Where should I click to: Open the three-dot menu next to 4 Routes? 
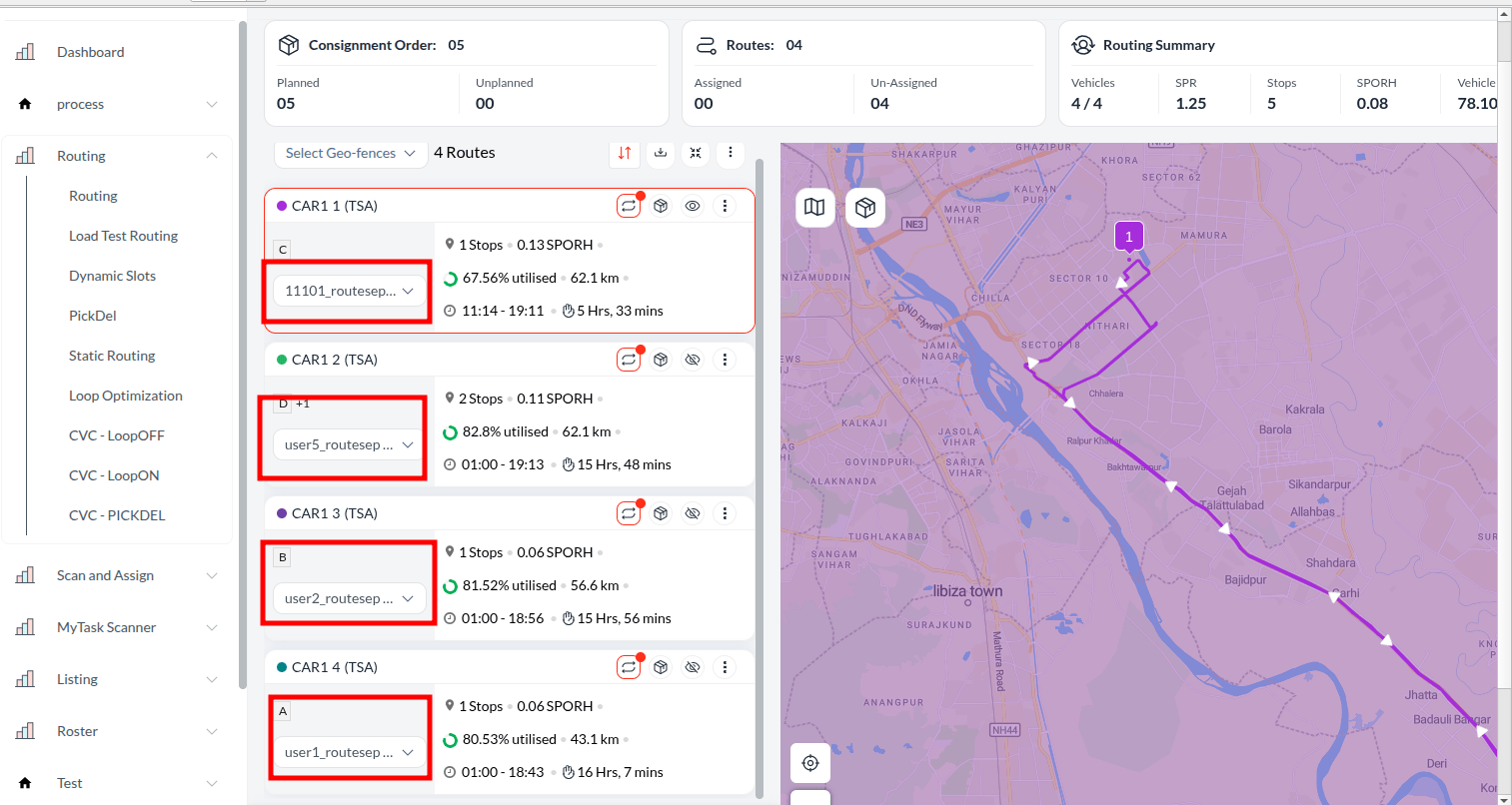pos(731,153)
